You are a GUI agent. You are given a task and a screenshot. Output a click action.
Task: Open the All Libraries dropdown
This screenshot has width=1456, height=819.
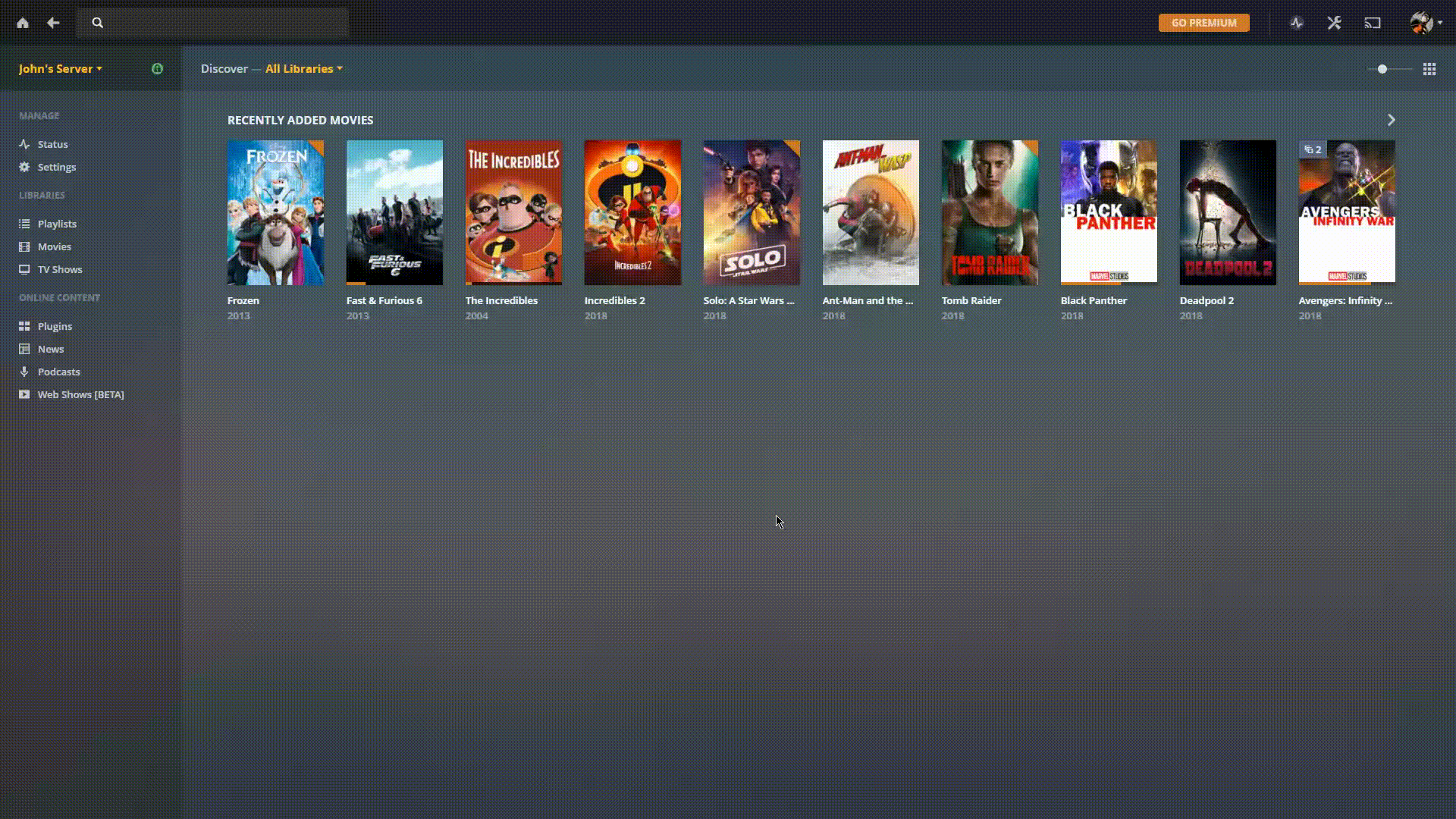tap(303, 68)
